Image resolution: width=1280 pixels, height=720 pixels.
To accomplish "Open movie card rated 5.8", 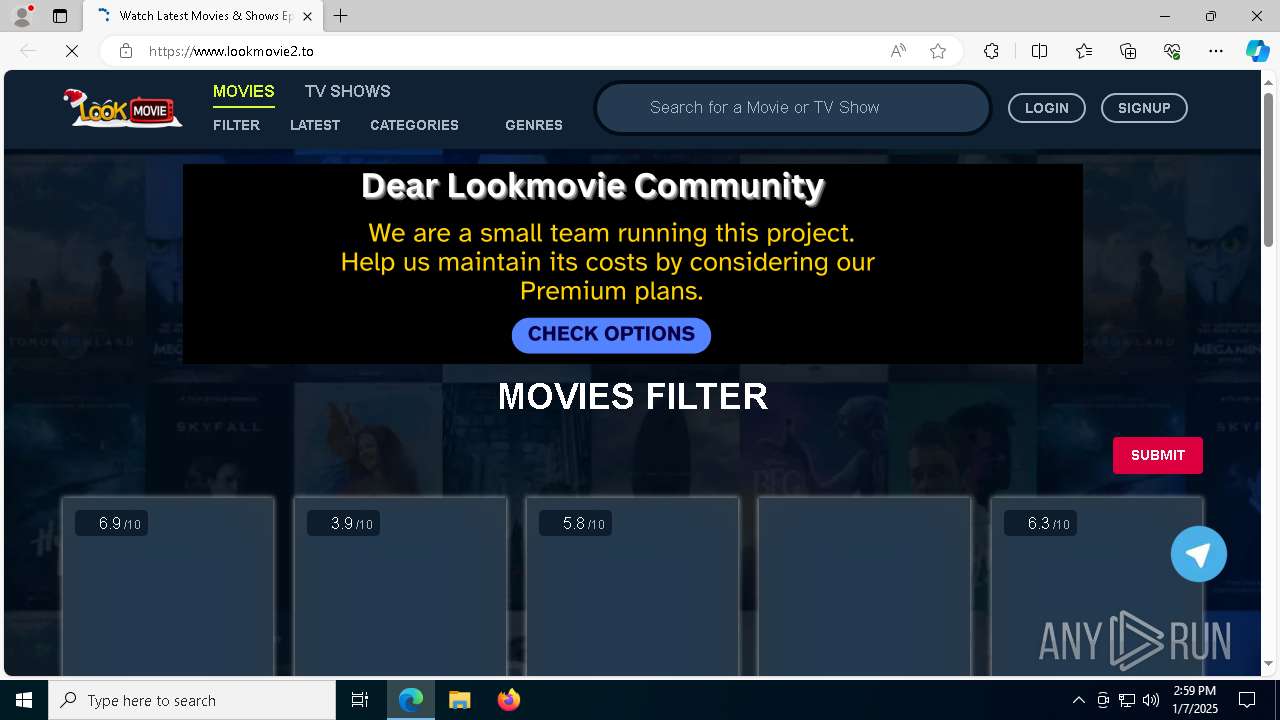I will (632, 587).
